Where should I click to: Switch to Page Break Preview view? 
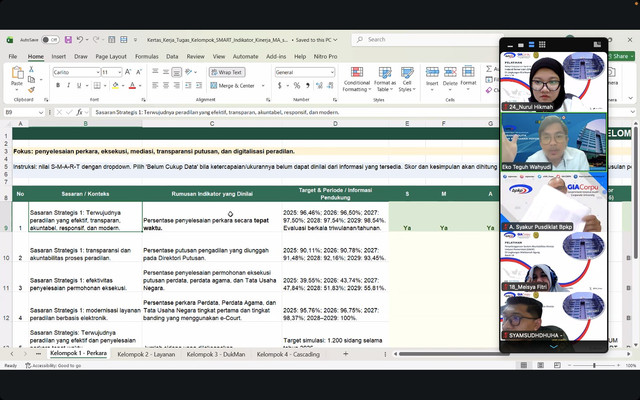pyautogui.click(x=557, y=365)
